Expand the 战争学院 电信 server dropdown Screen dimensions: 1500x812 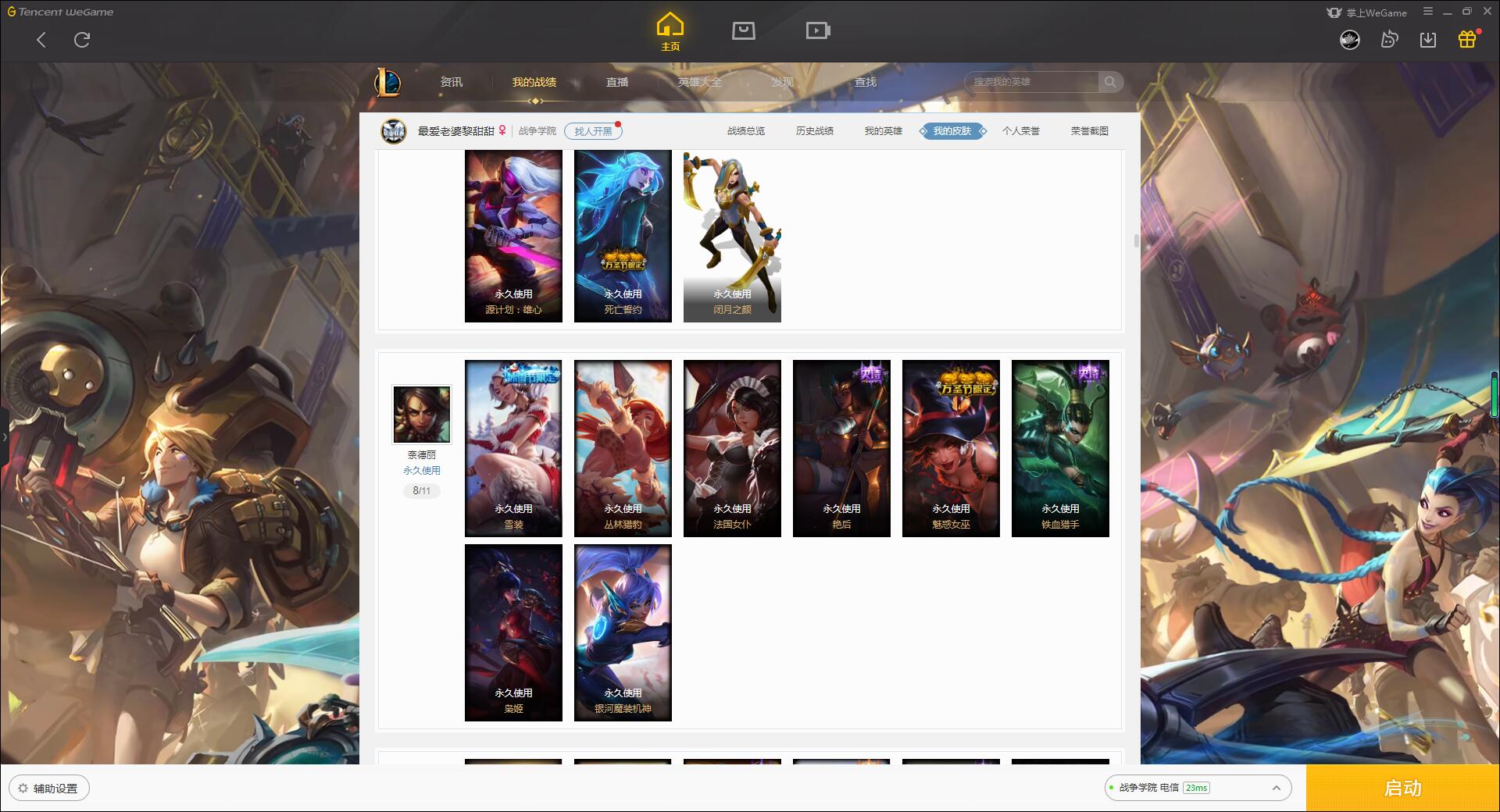pyautogui.click(x=1197, y=788)
